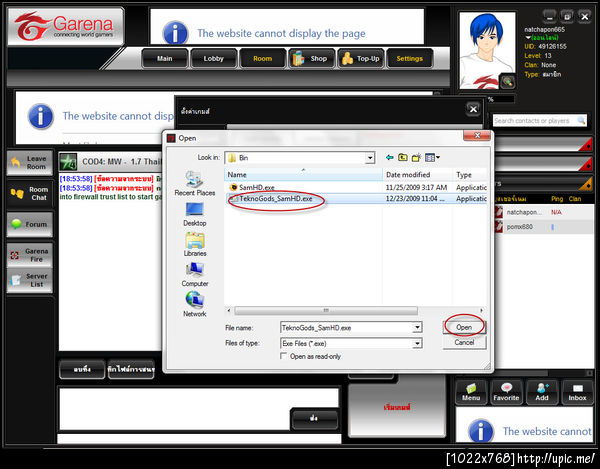Click the status dropdown arrow under username
Image resolution: width=600 pixels, height=469 pixels.
(528, 38)
